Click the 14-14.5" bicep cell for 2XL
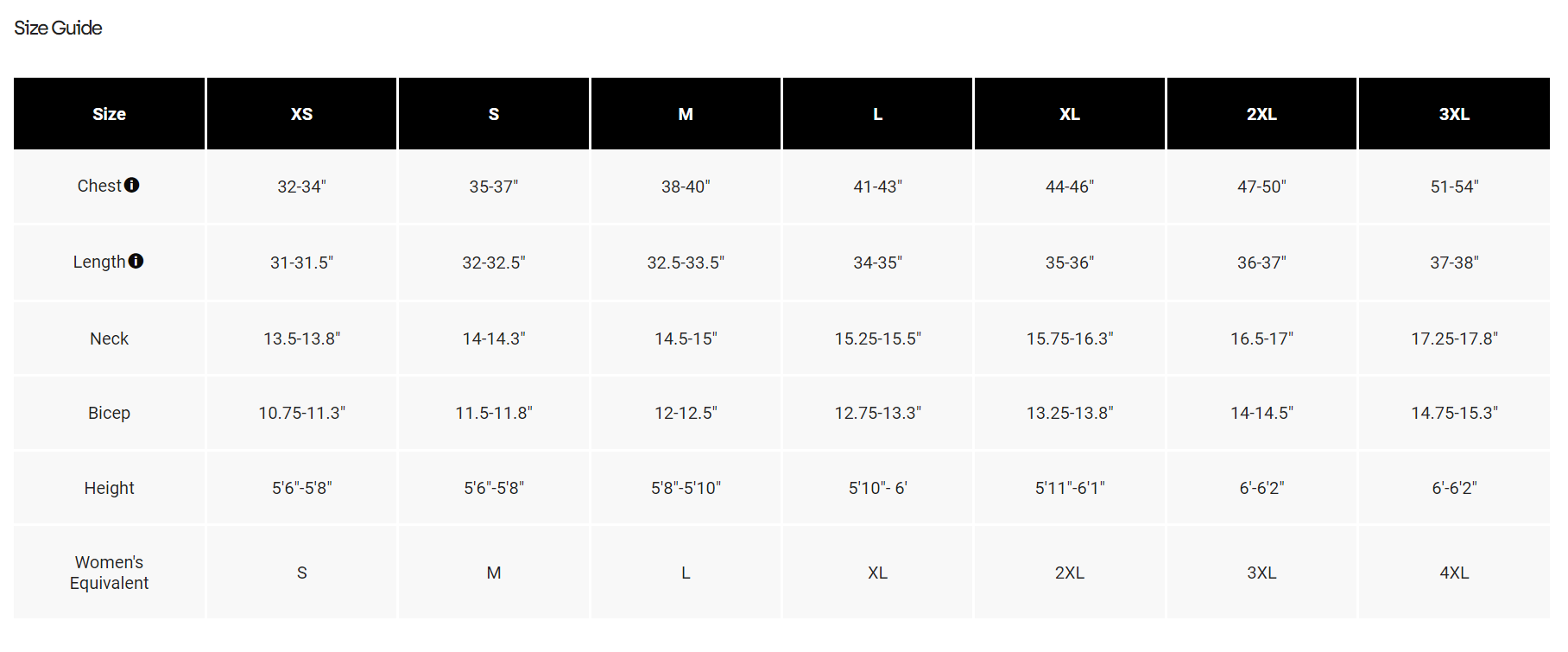This screenshot has width=1568, height=652. (x=1261, y=413)
